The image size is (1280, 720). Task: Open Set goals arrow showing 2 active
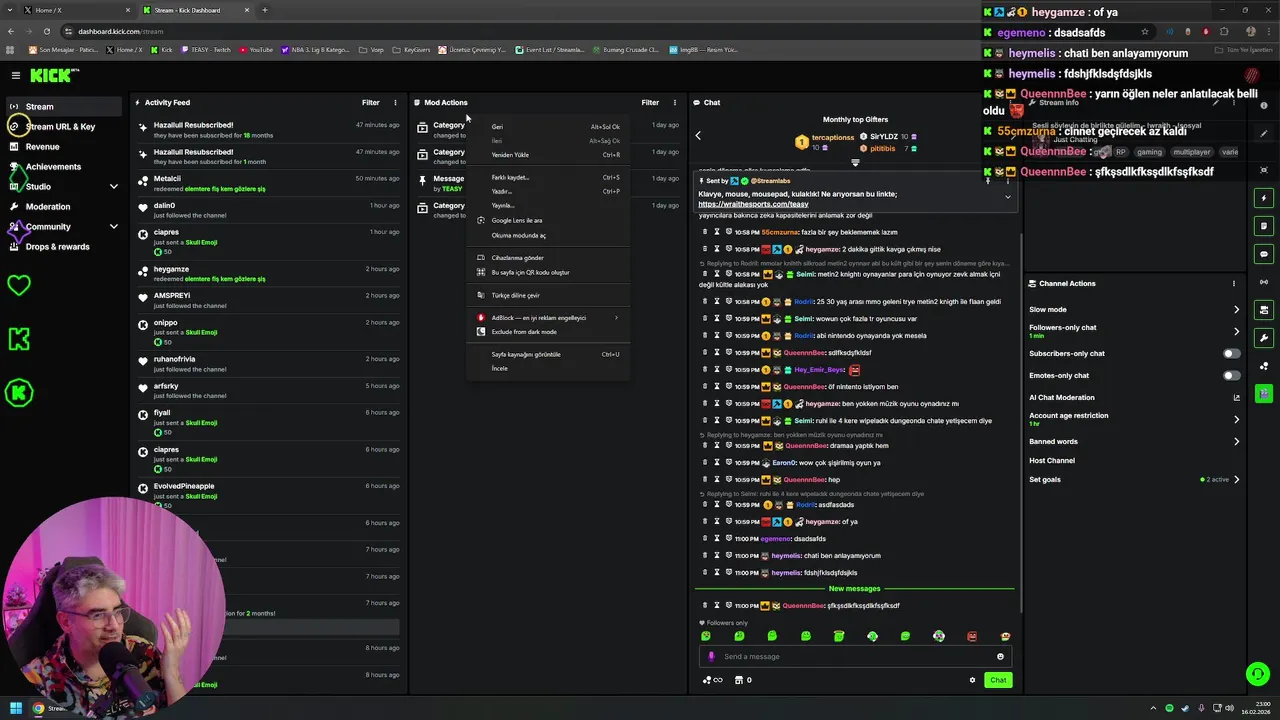tap(1236, 479)
